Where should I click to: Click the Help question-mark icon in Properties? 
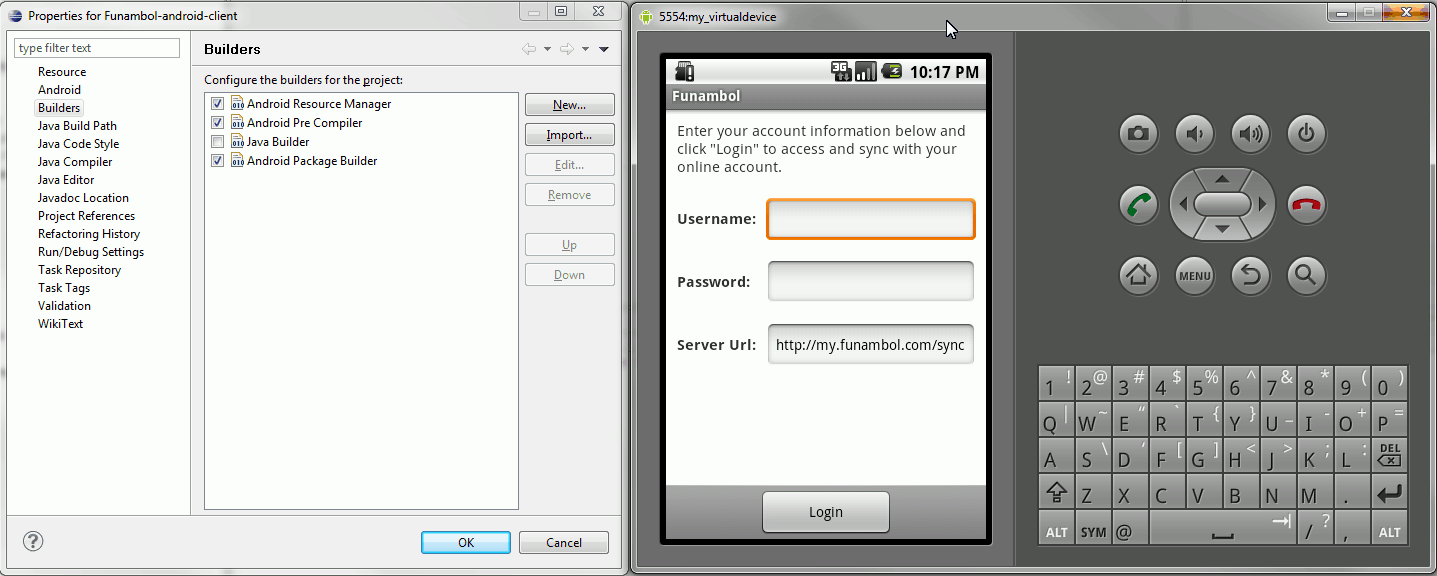coord(33,541)
